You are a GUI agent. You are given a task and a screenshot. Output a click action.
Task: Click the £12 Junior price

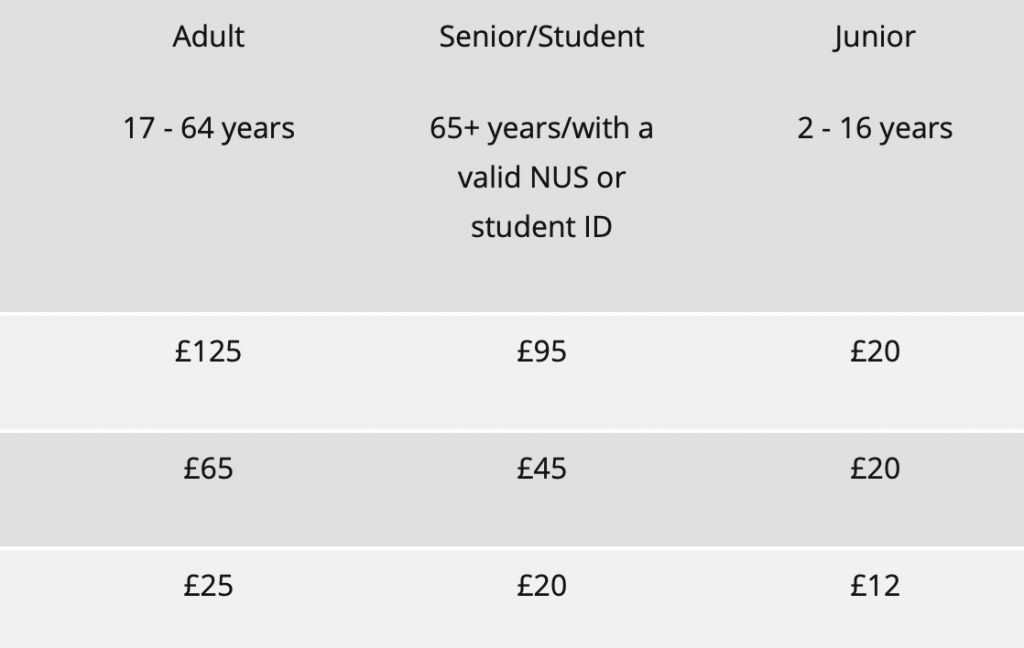click(x=875, y=586)
